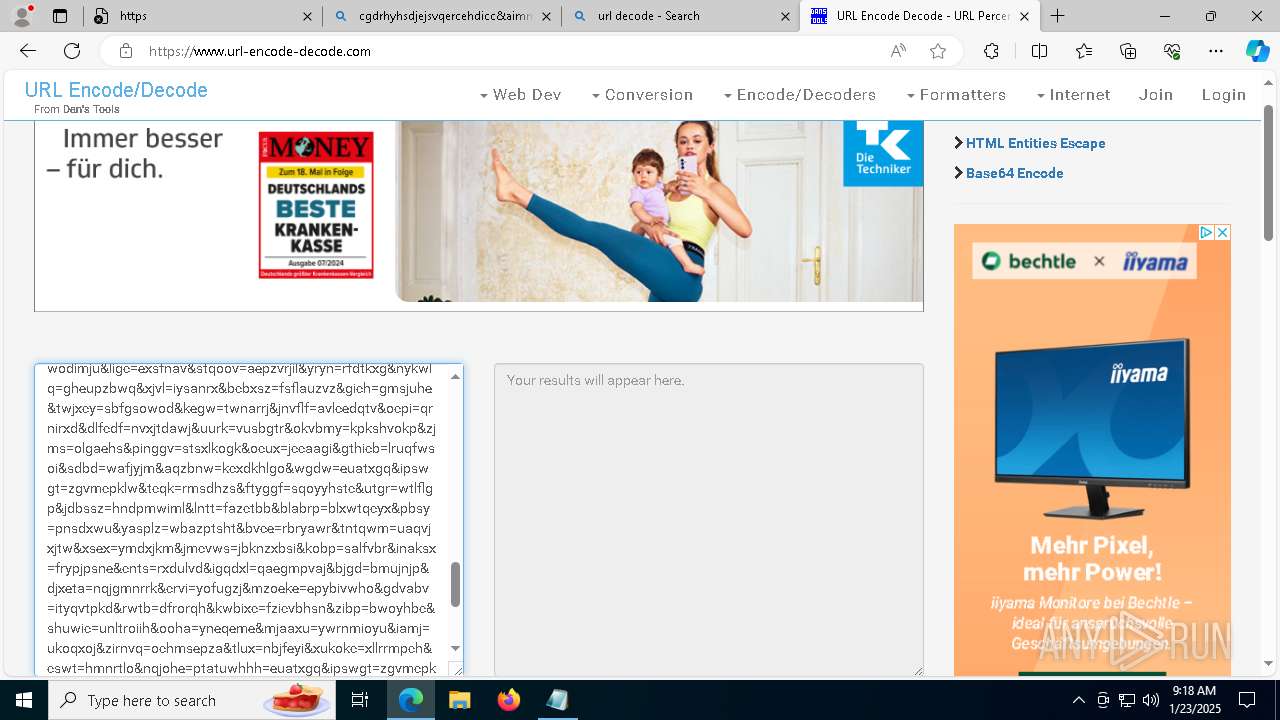Screen dimensions: 1280x720
Task: Open the HTML Entities Escape link
Action: click(x=1035, y=143)
